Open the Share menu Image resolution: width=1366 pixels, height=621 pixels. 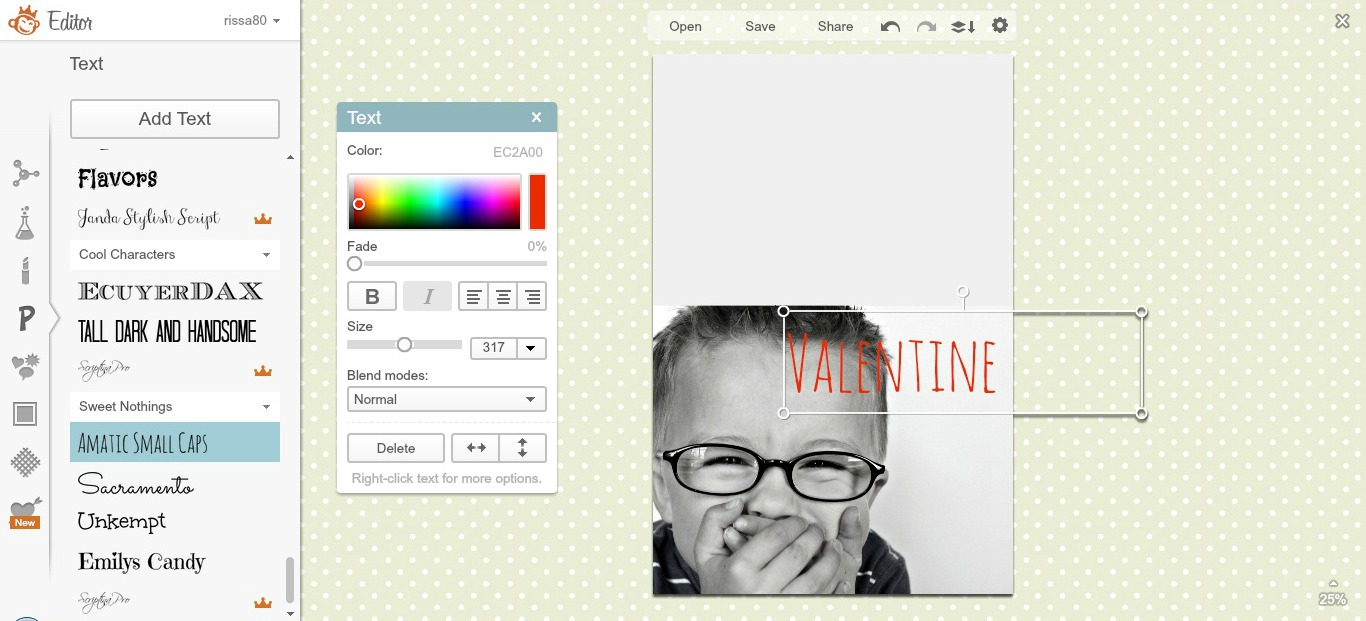[835, 26]
